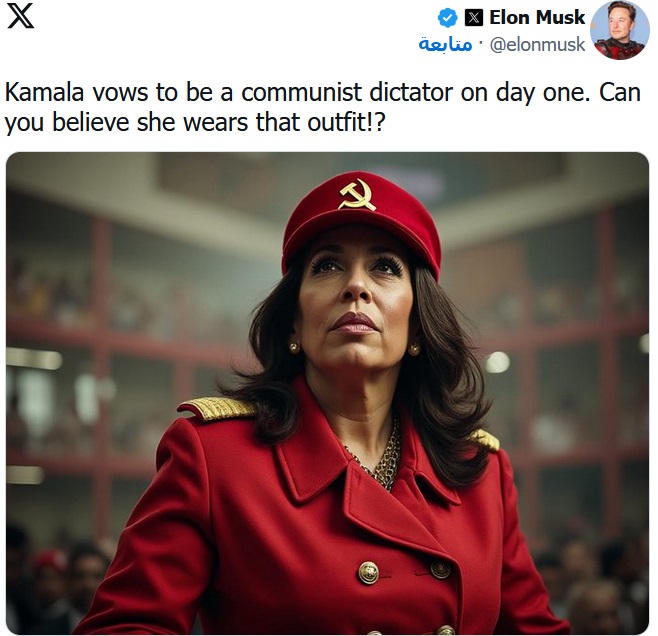Image resolution: width=658 pixels, height=636 pixels.
Task: Click the black X affiliation badge
Action: point(473,18)
